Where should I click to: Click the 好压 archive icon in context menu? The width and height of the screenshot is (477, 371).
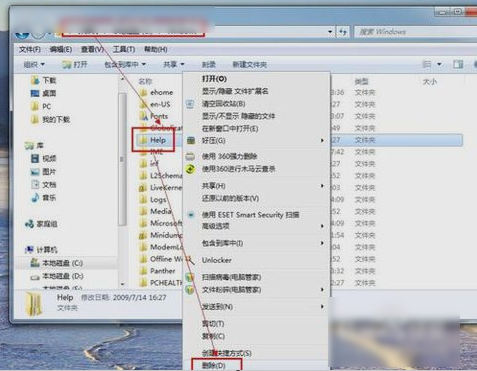pos(190,141)
